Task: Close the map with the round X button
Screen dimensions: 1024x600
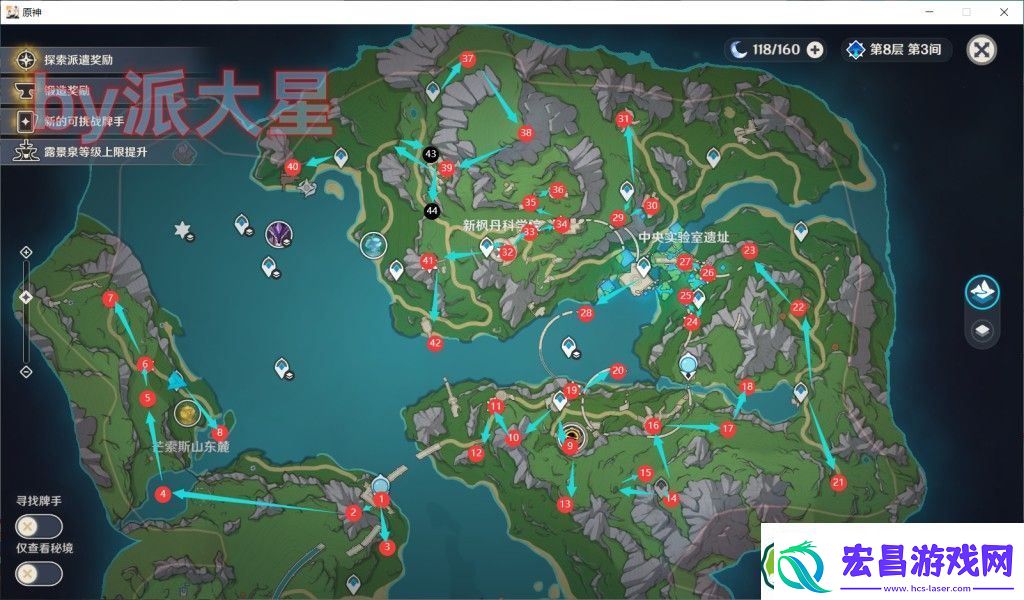Action: pos(982,50)
